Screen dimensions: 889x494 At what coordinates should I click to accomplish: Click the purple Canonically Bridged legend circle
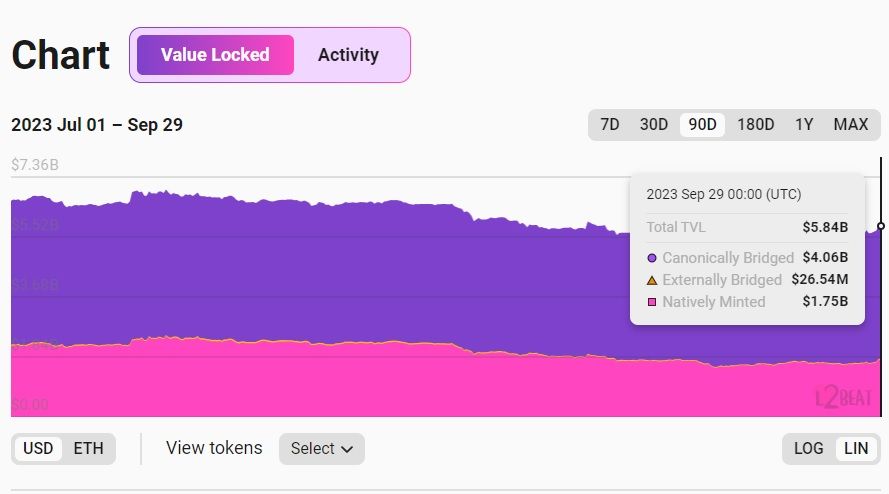click(x=652, y=258)
